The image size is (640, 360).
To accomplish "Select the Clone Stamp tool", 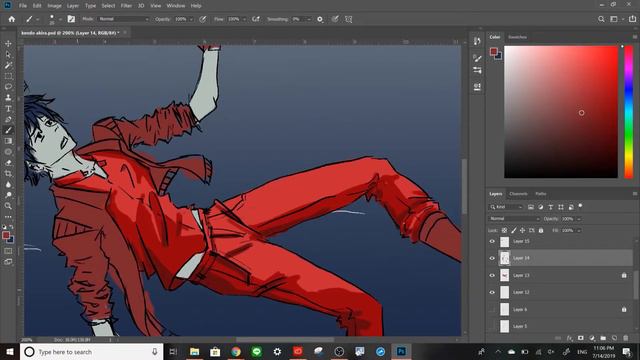I will tap(8, 98).
